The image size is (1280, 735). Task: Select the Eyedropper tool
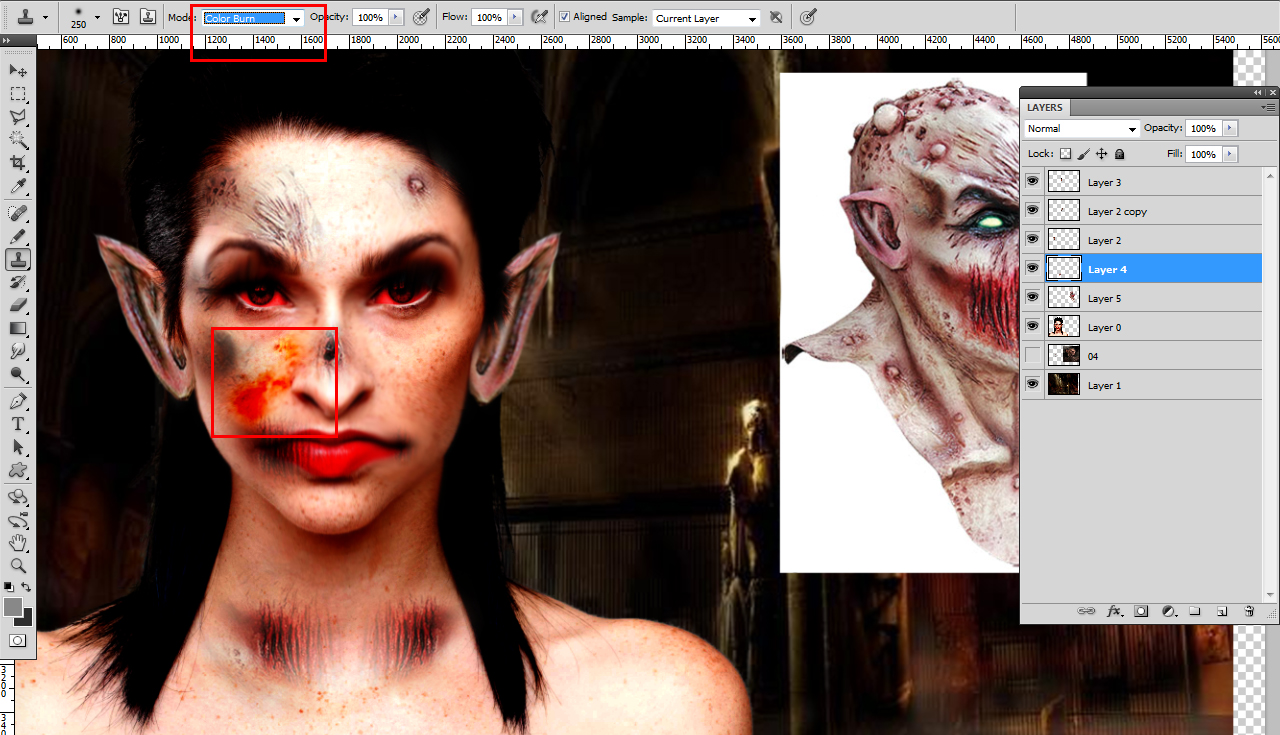coord(18,187)
